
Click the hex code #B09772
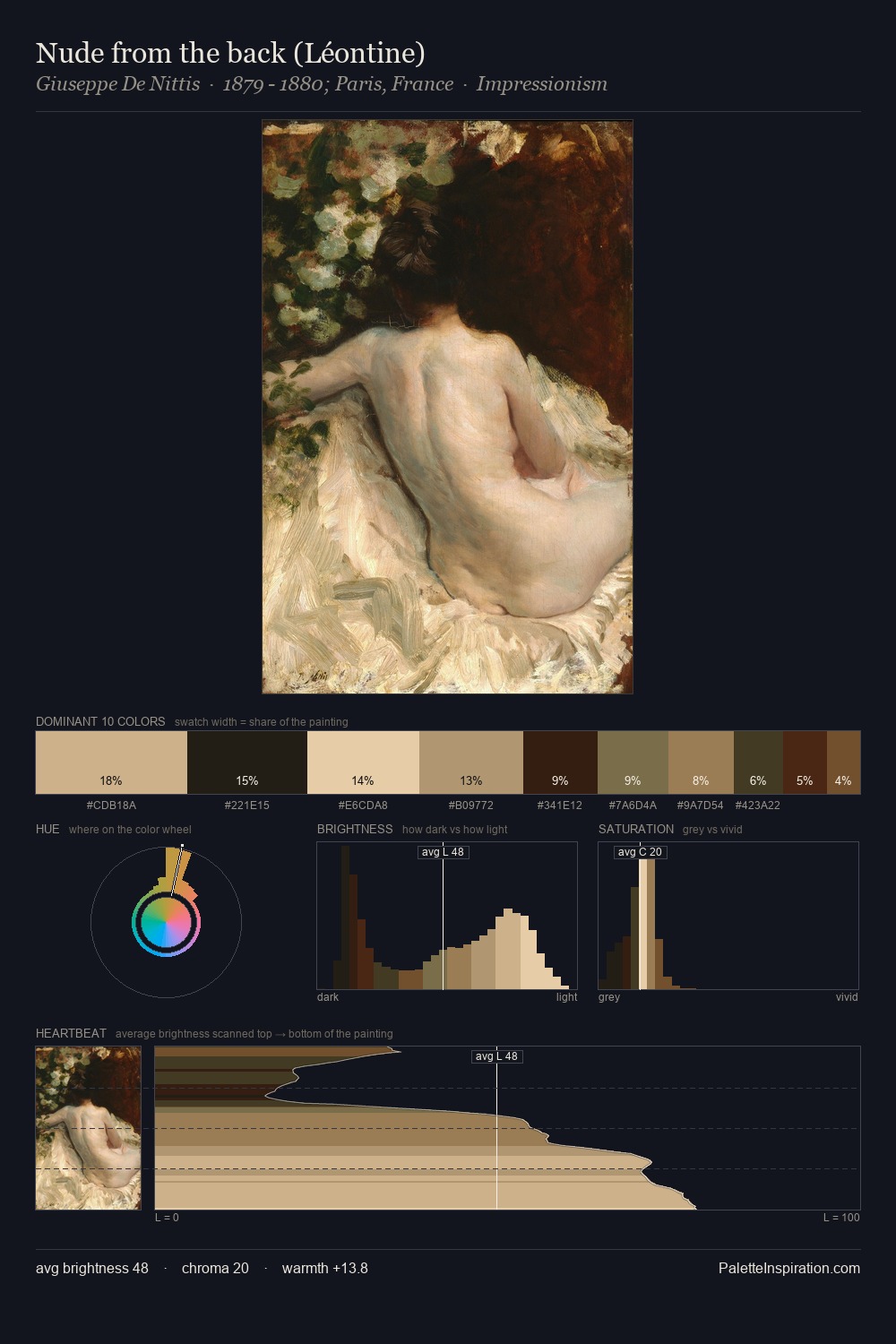click(471, 806)
